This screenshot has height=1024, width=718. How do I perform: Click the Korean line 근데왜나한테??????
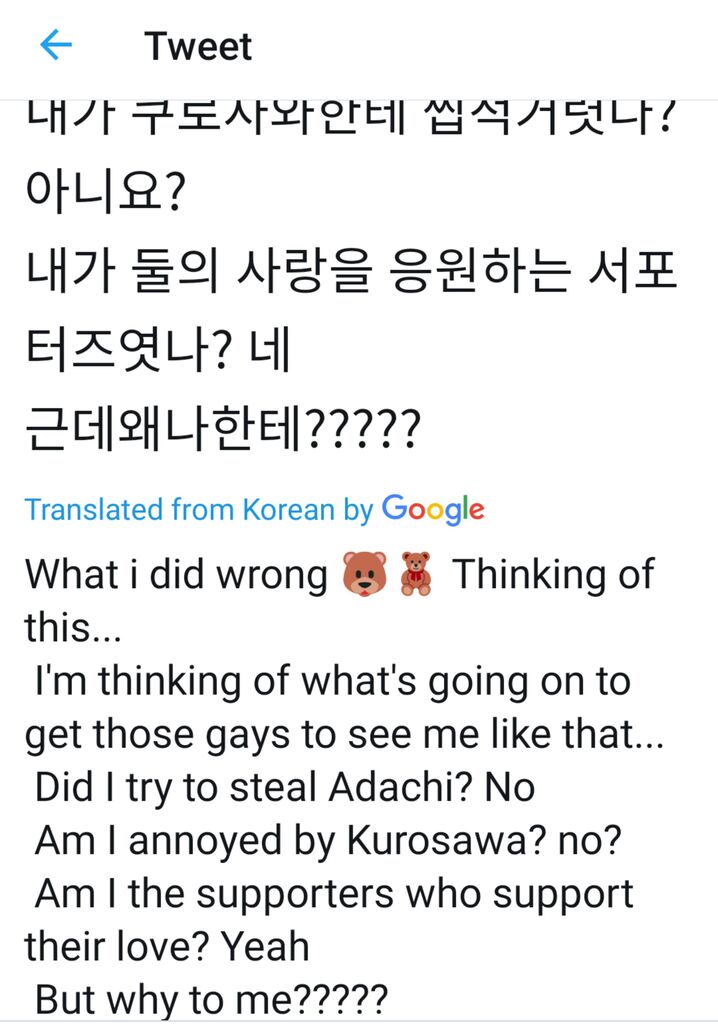(x=222, y=429)
